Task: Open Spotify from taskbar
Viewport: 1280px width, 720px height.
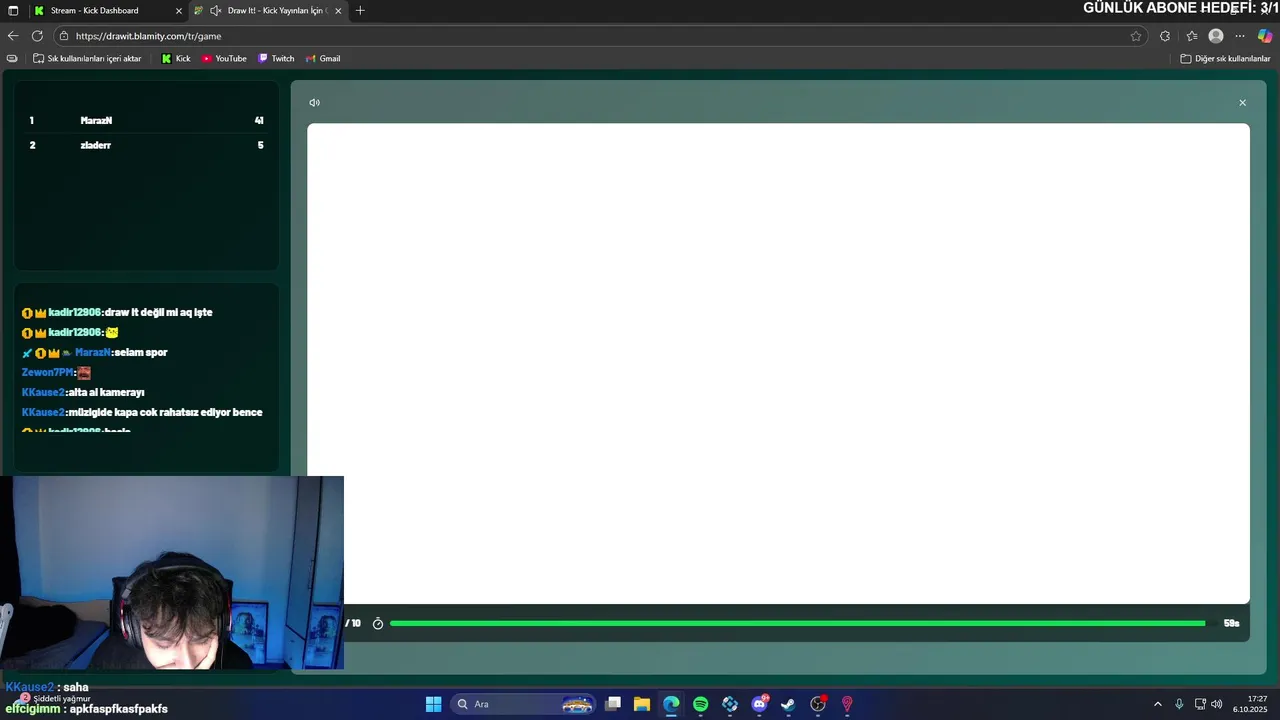Action: [700, 704]
